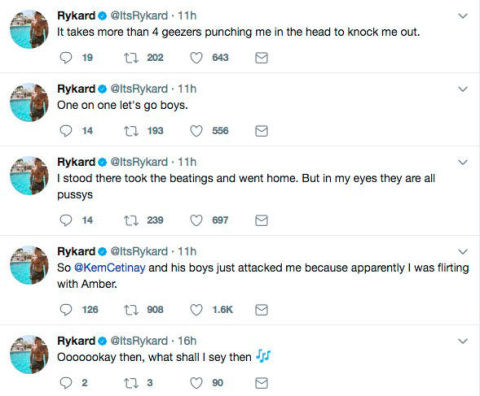Screen dimensions: 480x396
Task: Retweet the 'Ooooookay then' tweet with 3 retweets
Action: (131, 383)
